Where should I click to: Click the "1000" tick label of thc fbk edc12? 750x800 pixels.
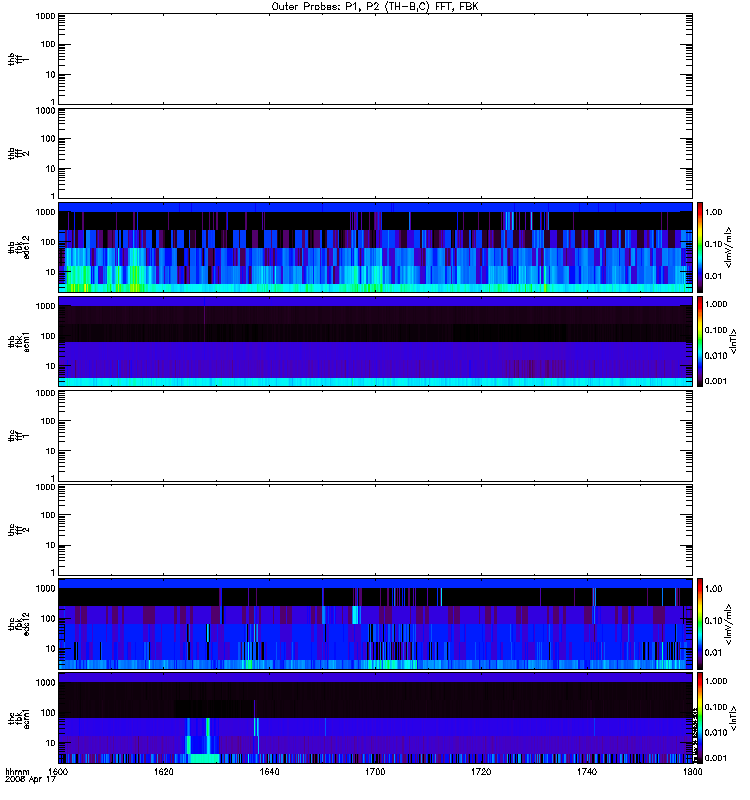tap(45, 588)
